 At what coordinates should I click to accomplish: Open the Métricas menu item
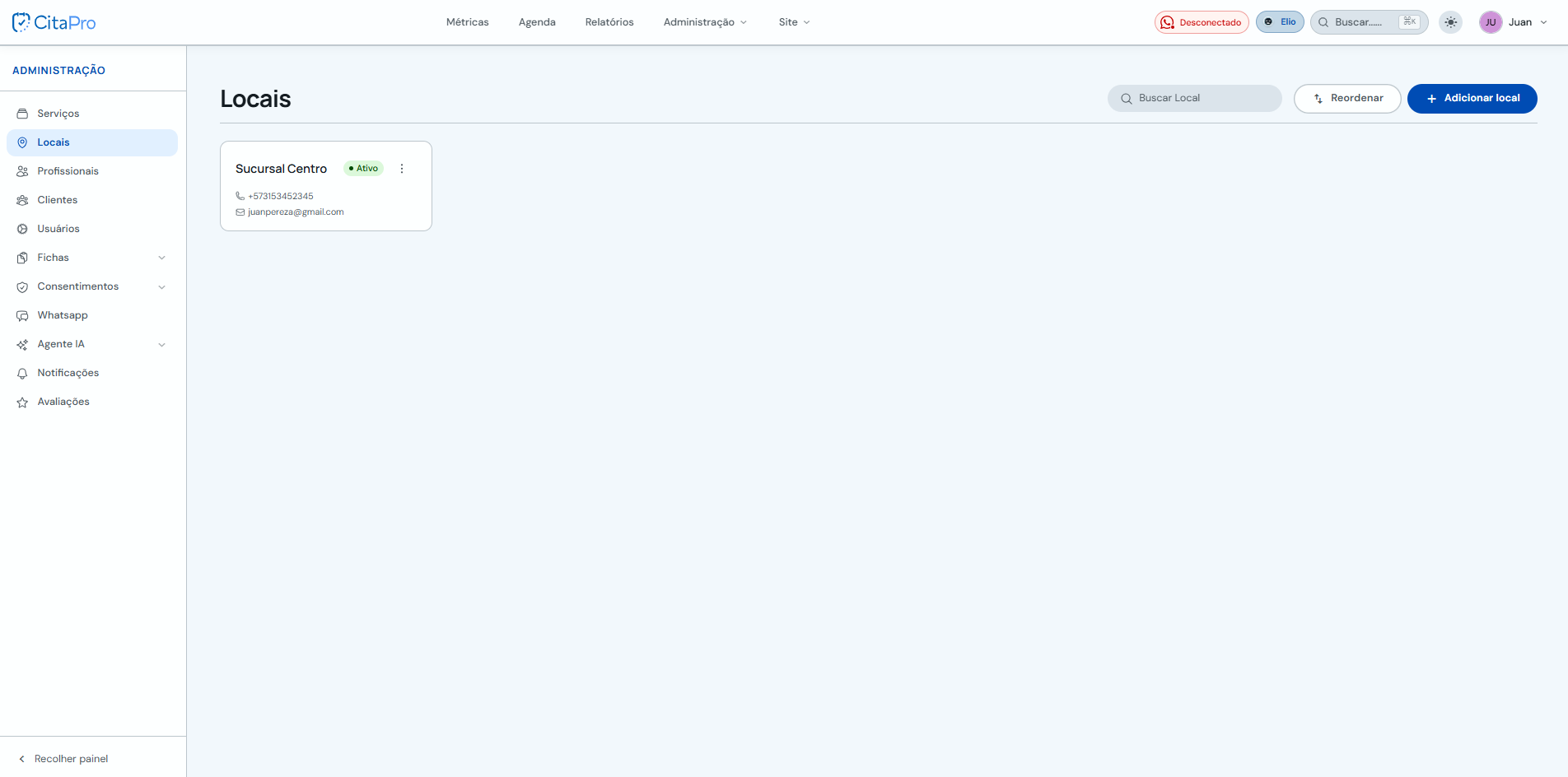[x=467, y=22]
